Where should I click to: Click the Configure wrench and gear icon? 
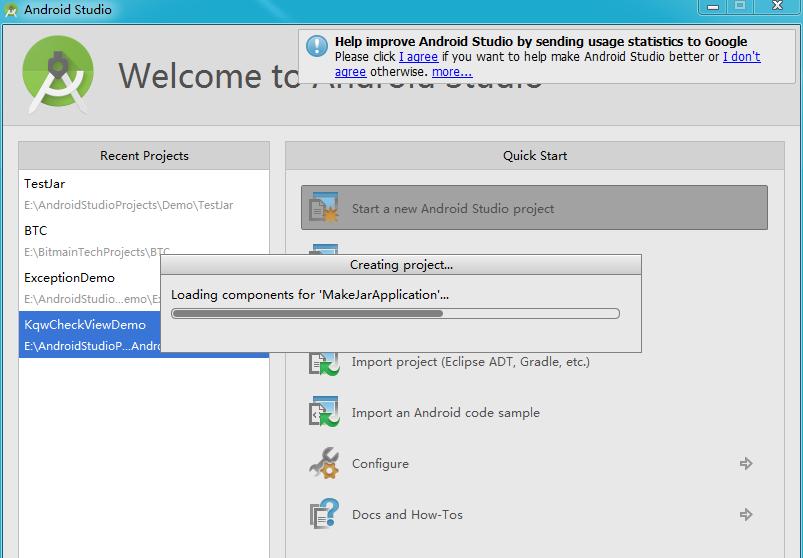pyautogui.click(x=324, y=463)
